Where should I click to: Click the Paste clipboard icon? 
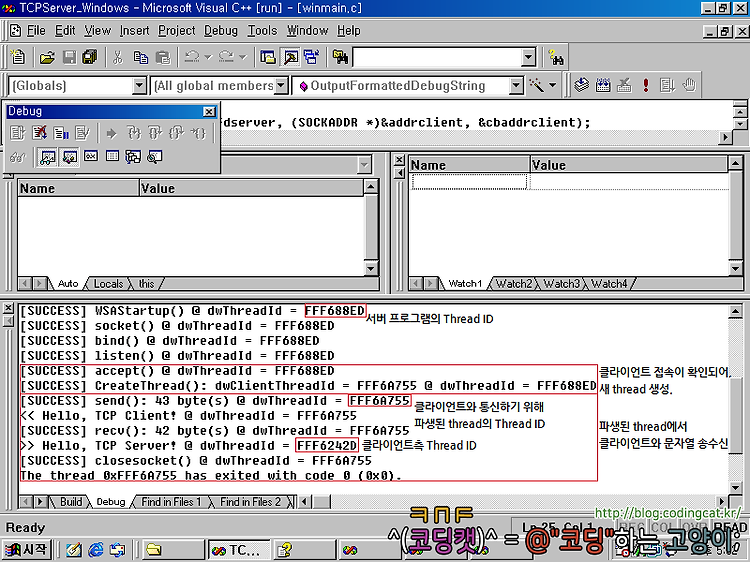coord(163,58)
